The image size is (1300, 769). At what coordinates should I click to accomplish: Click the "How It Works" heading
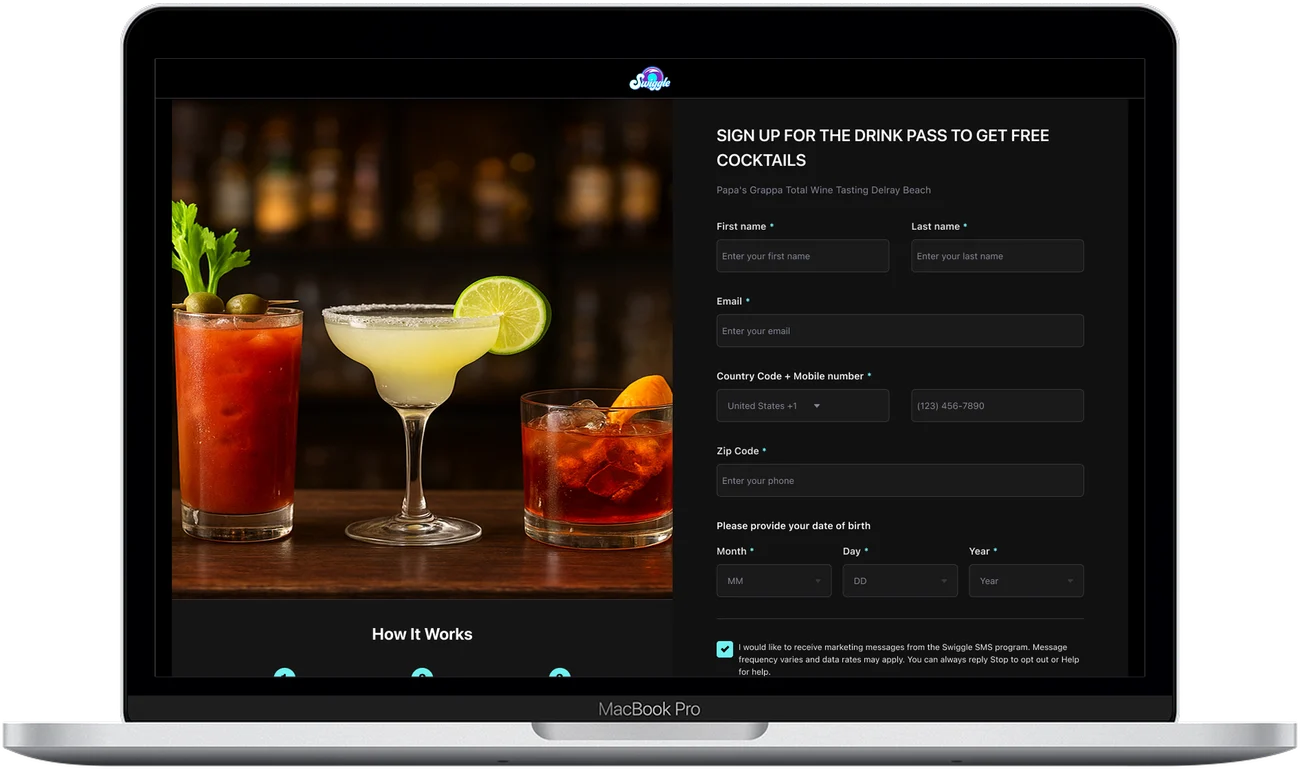coord(422,634)
